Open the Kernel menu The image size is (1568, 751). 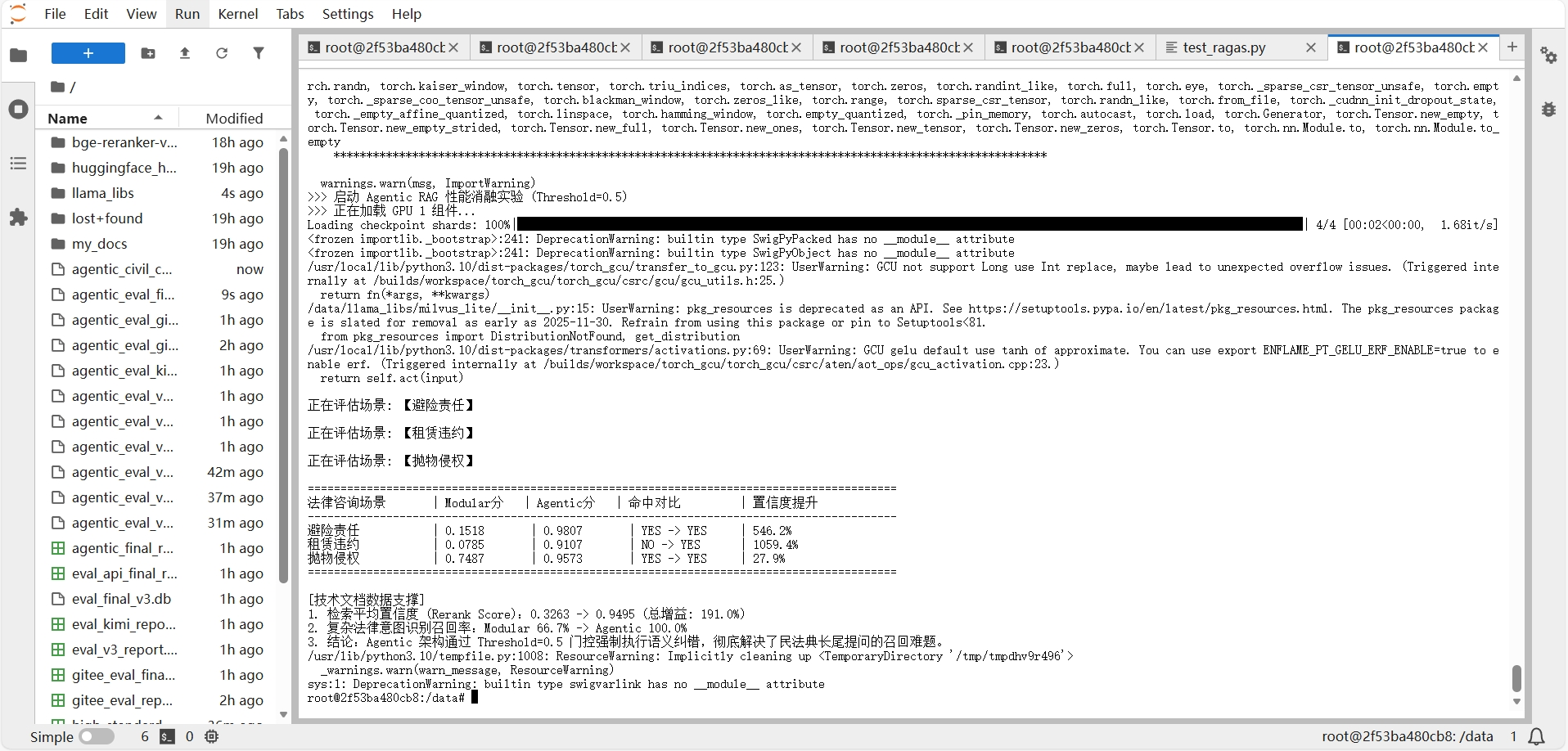tap(238, 14)
